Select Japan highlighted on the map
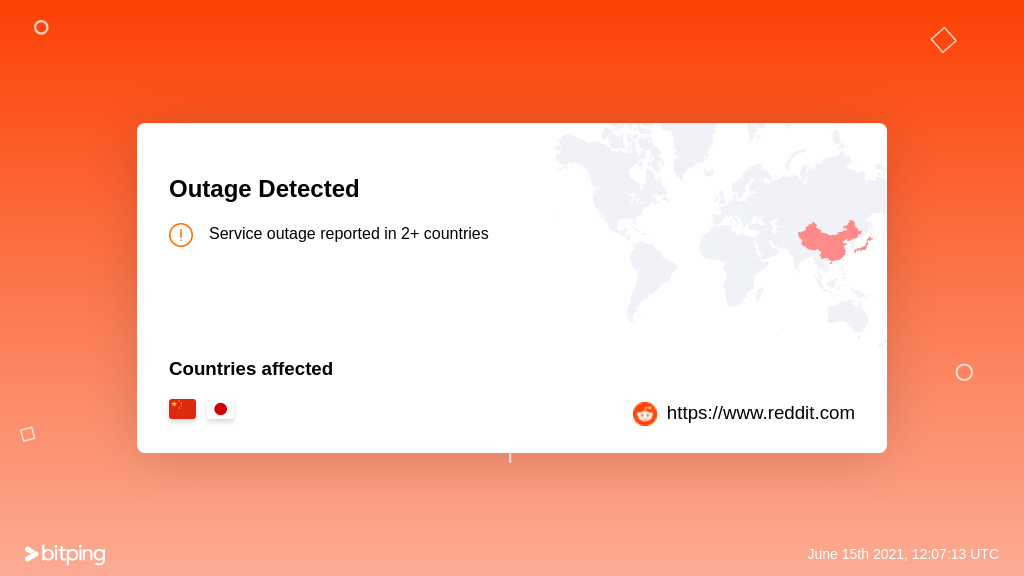This screenshot has height=576, width=1024. [x=864, y=245]
